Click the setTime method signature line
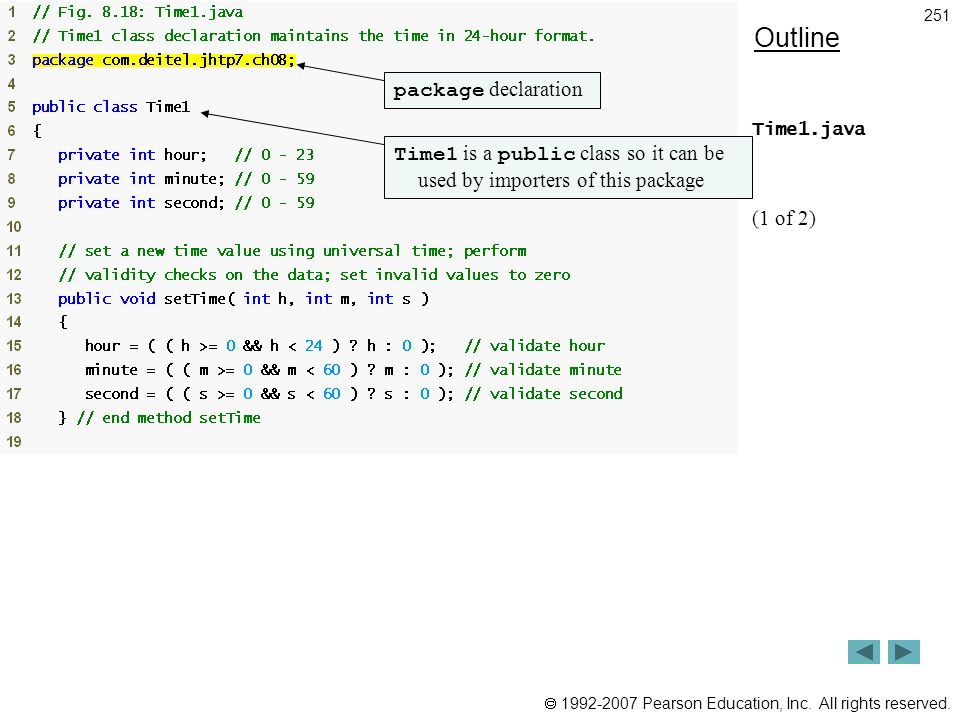960x720 pixels. tap(244, 299)
